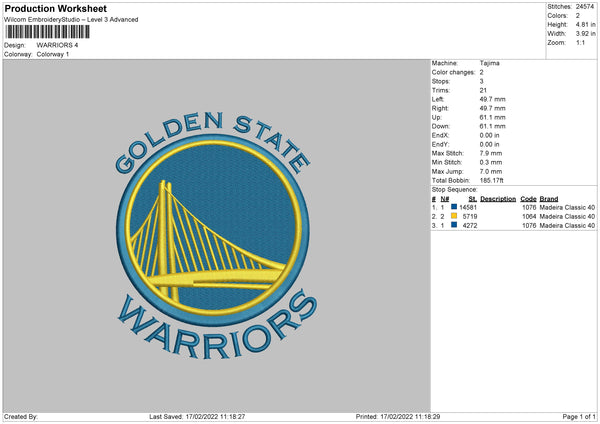This screenshot has width=600, height=424.
Task: Click the barcode under the worksheet title
Action: tap(48, 32)
